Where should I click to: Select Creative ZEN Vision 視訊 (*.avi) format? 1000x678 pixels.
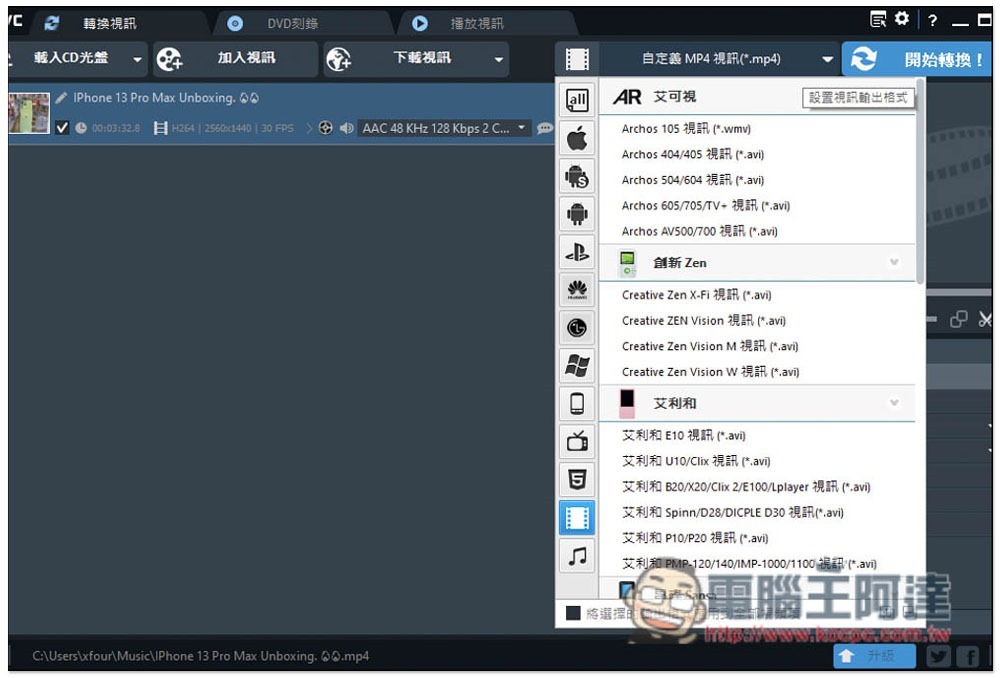pyautogui.click(x=703, y=321)
